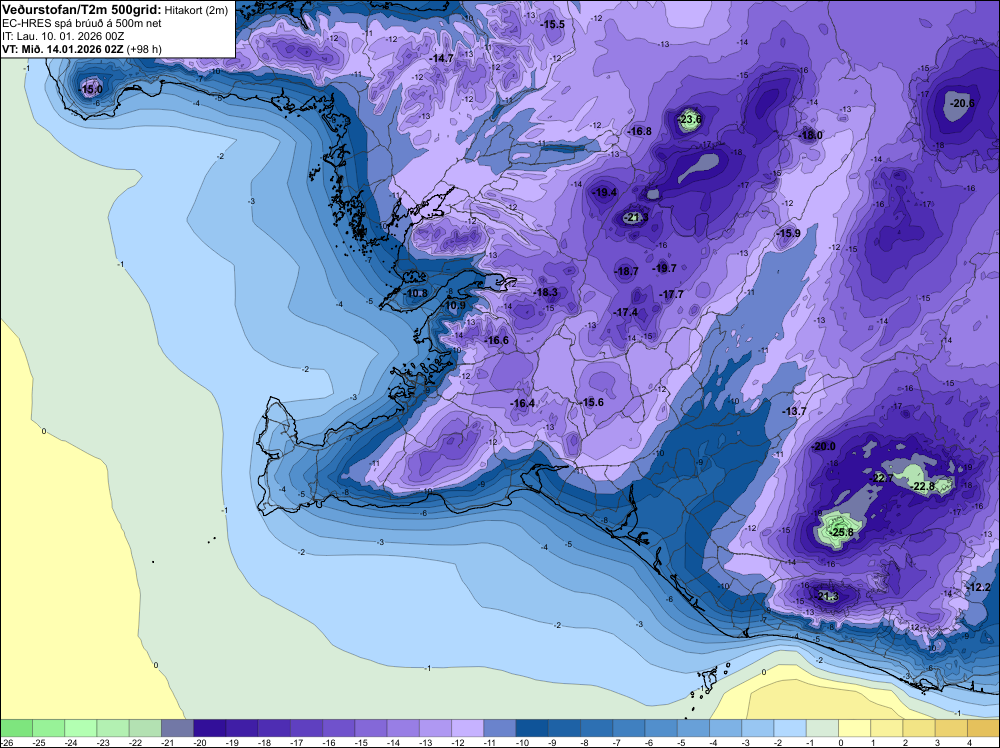This screenshot has width=1000, height=748.
Task: Click the -15.5 temperature value on map
Action: (x=552, y=24)
